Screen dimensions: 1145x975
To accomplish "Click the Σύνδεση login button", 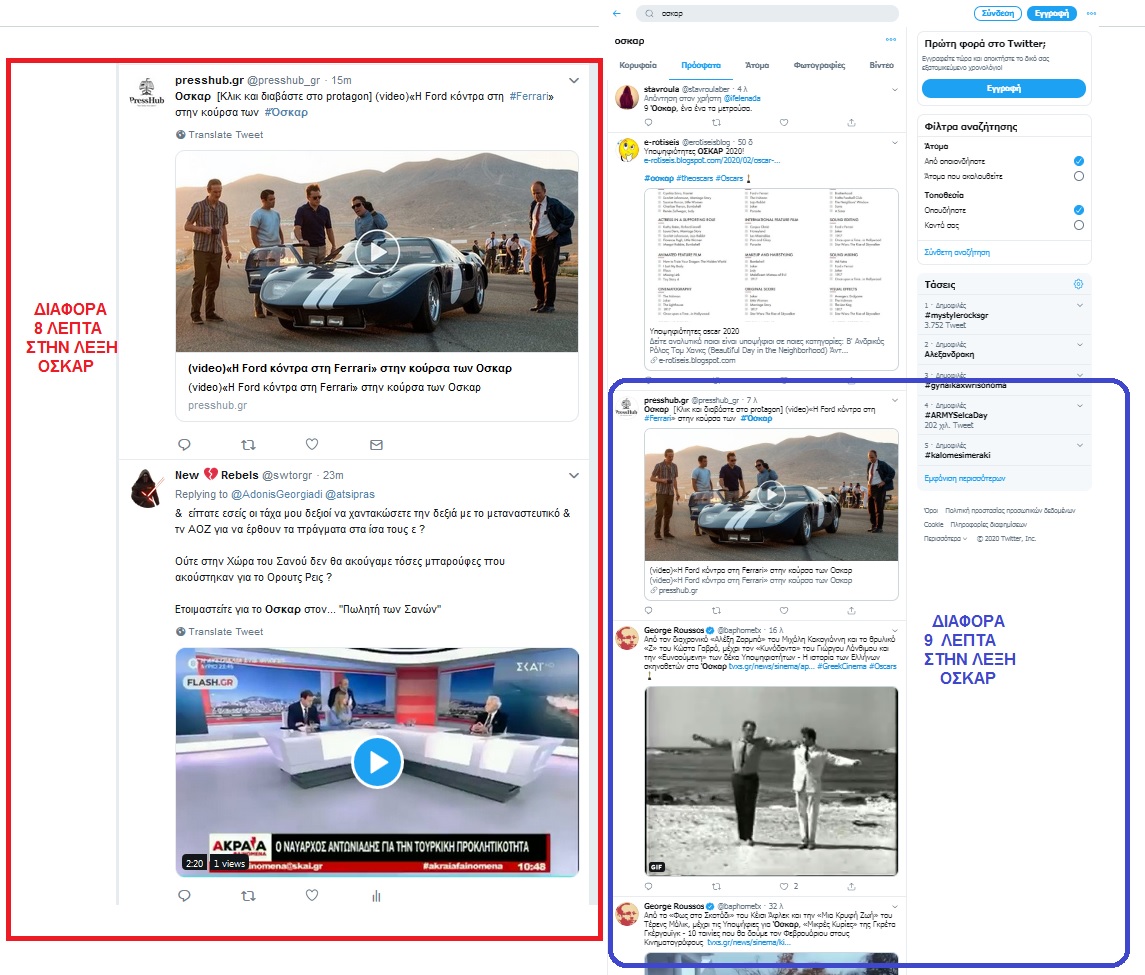I will point(997,13).
